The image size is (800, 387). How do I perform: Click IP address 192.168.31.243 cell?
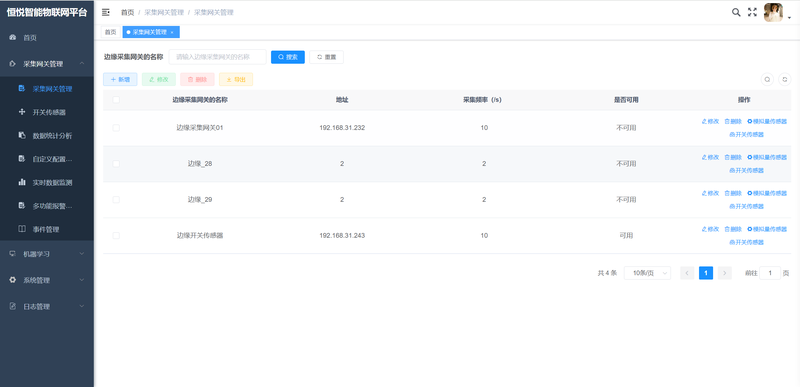tap(342, 236)
